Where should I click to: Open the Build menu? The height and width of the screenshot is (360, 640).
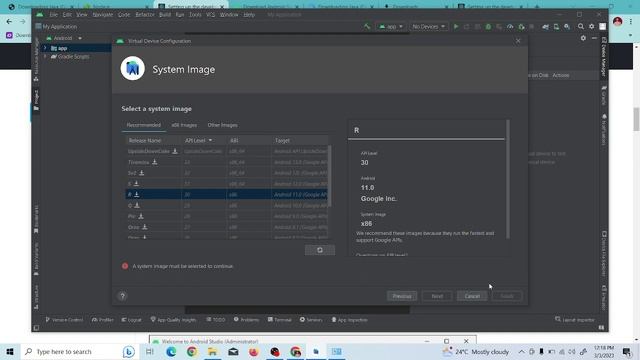[165, 15]
